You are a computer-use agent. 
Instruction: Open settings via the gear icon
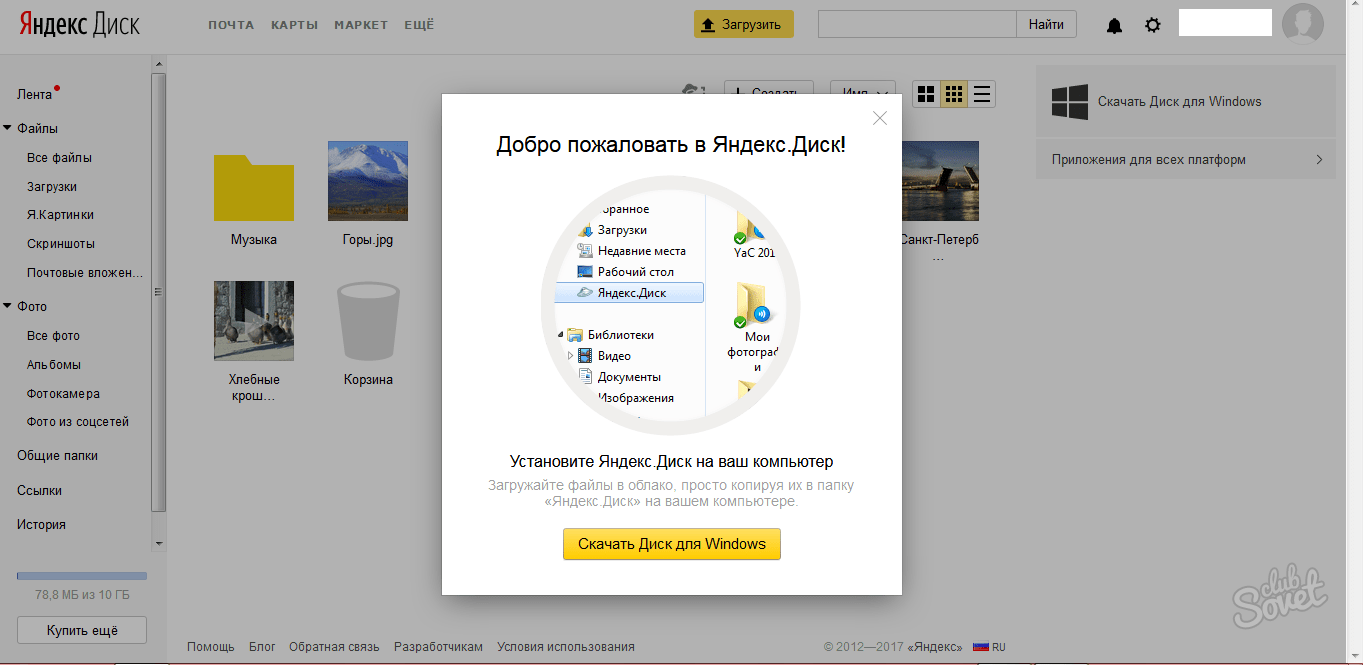tap(1153, 25)
